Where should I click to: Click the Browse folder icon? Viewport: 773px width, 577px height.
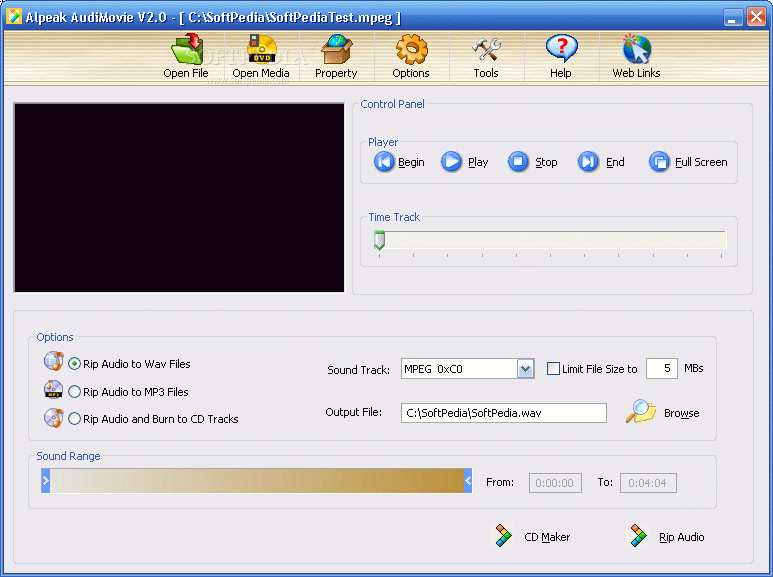(x=640, y=412)
